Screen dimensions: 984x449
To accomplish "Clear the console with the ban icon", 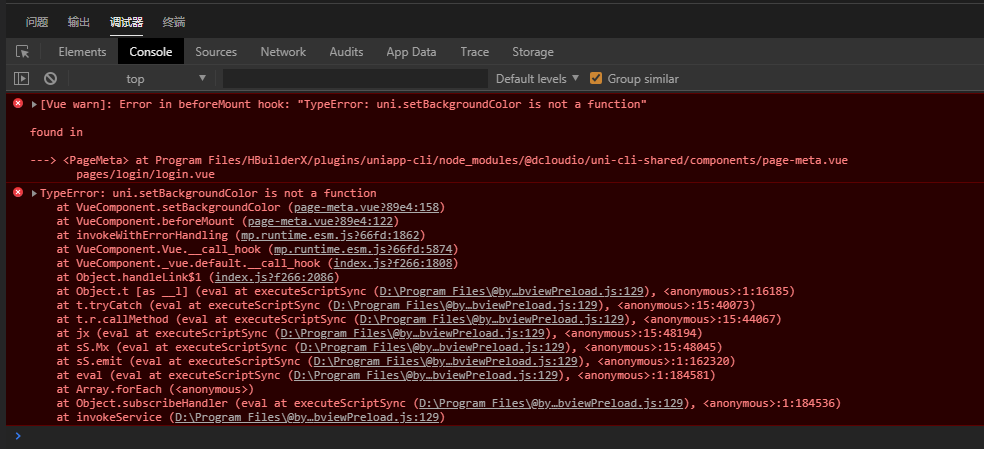I will 50,78.
